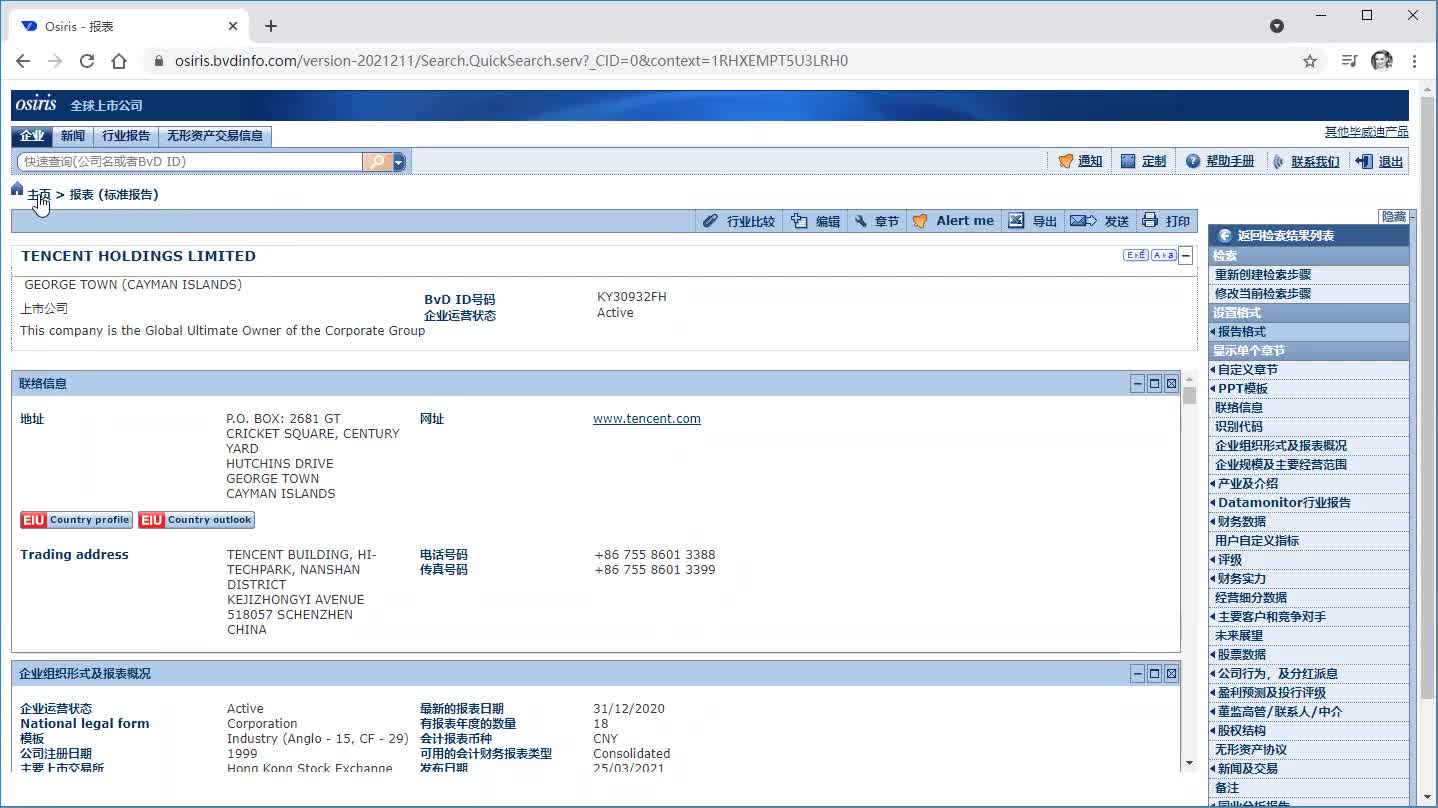
Task: Click the 其他毕威迪产品 link
Action: [1366, 132]
